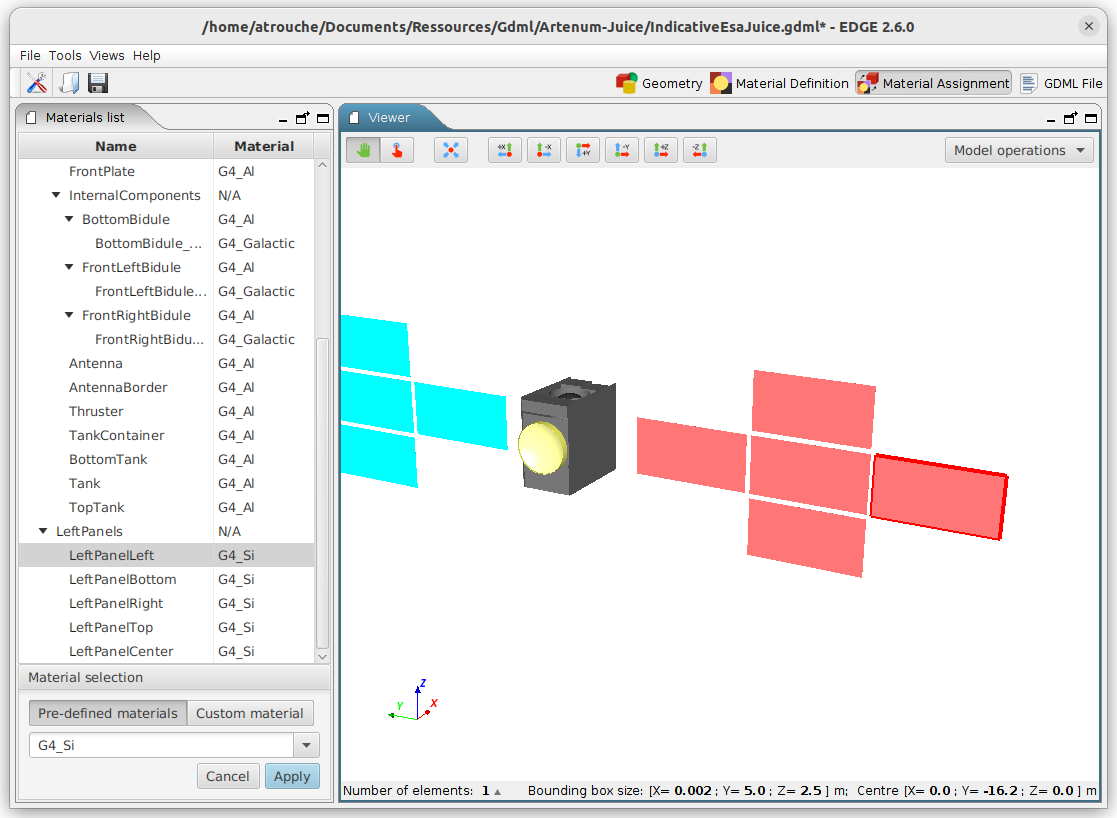Orient the view along the +Z axis
This screenshot has width=1117, height=818.
point(660,149)
